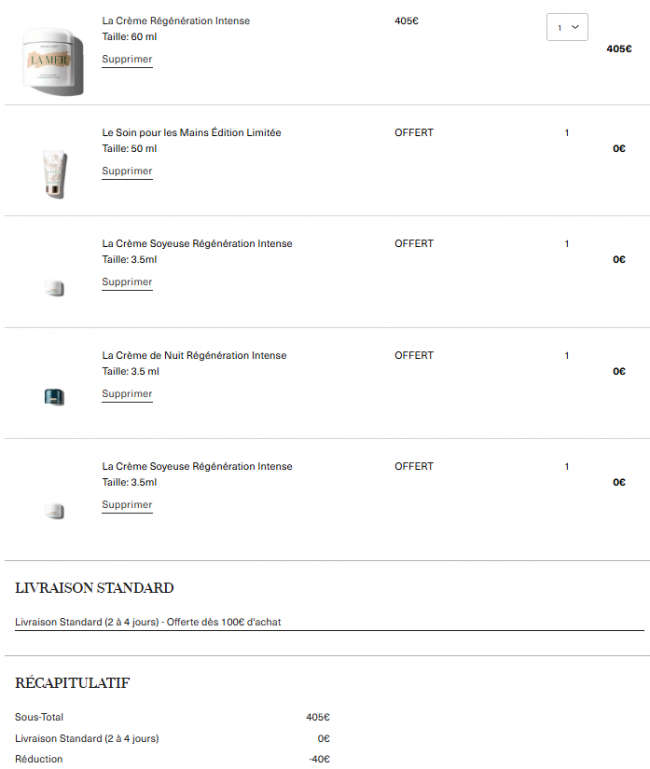
Task: Open quantity dropdown for La Crème Régénération Intense
Action: coord(567,27)
